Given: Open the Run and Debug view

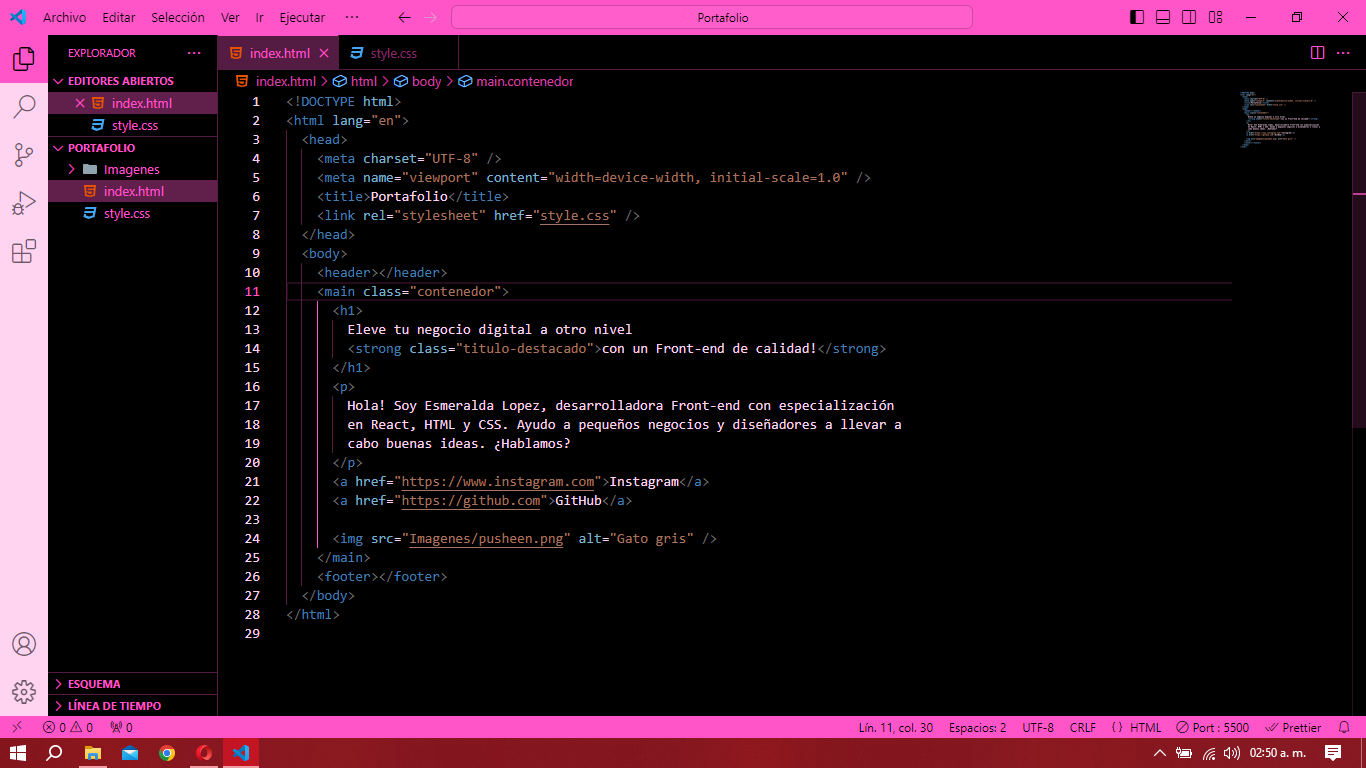Looking at the screenshot, I should tap(24, 203).
